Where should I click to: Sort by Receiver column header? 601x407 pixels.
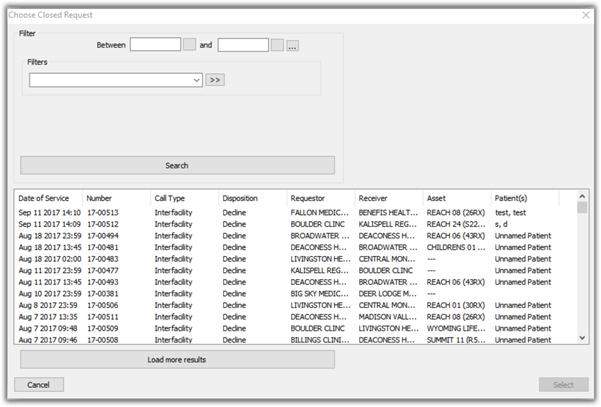click(389, 198)
